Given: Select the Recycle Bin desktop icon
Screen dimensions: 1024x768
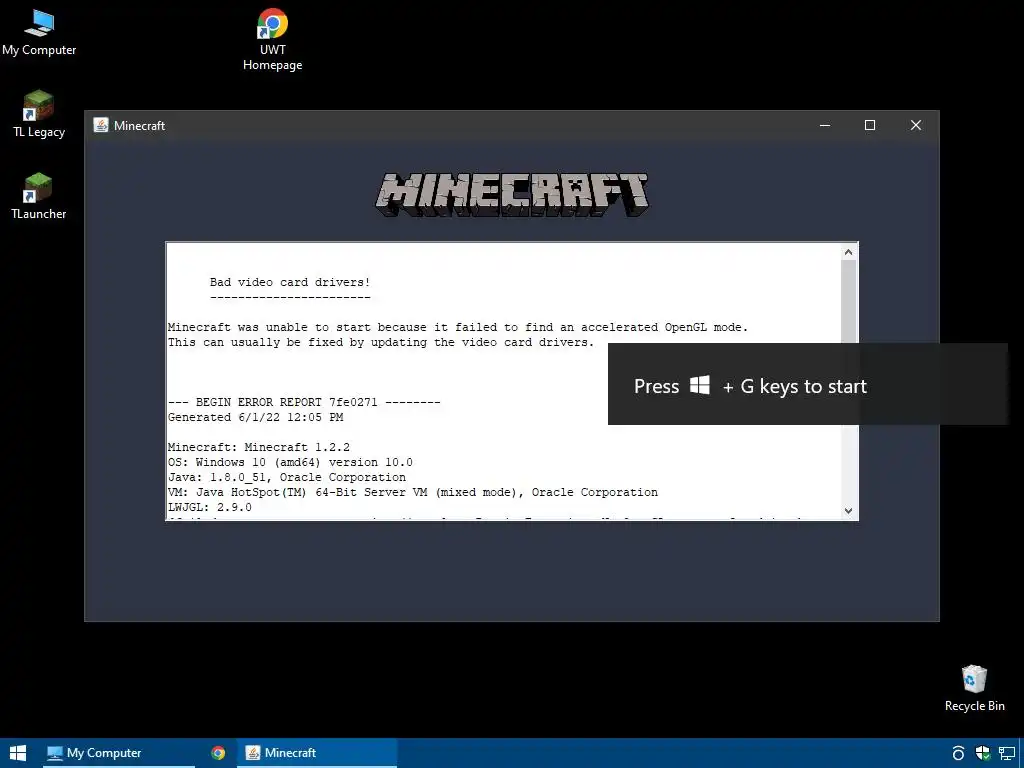Looking at the screenshot, I should click(974, 688).
